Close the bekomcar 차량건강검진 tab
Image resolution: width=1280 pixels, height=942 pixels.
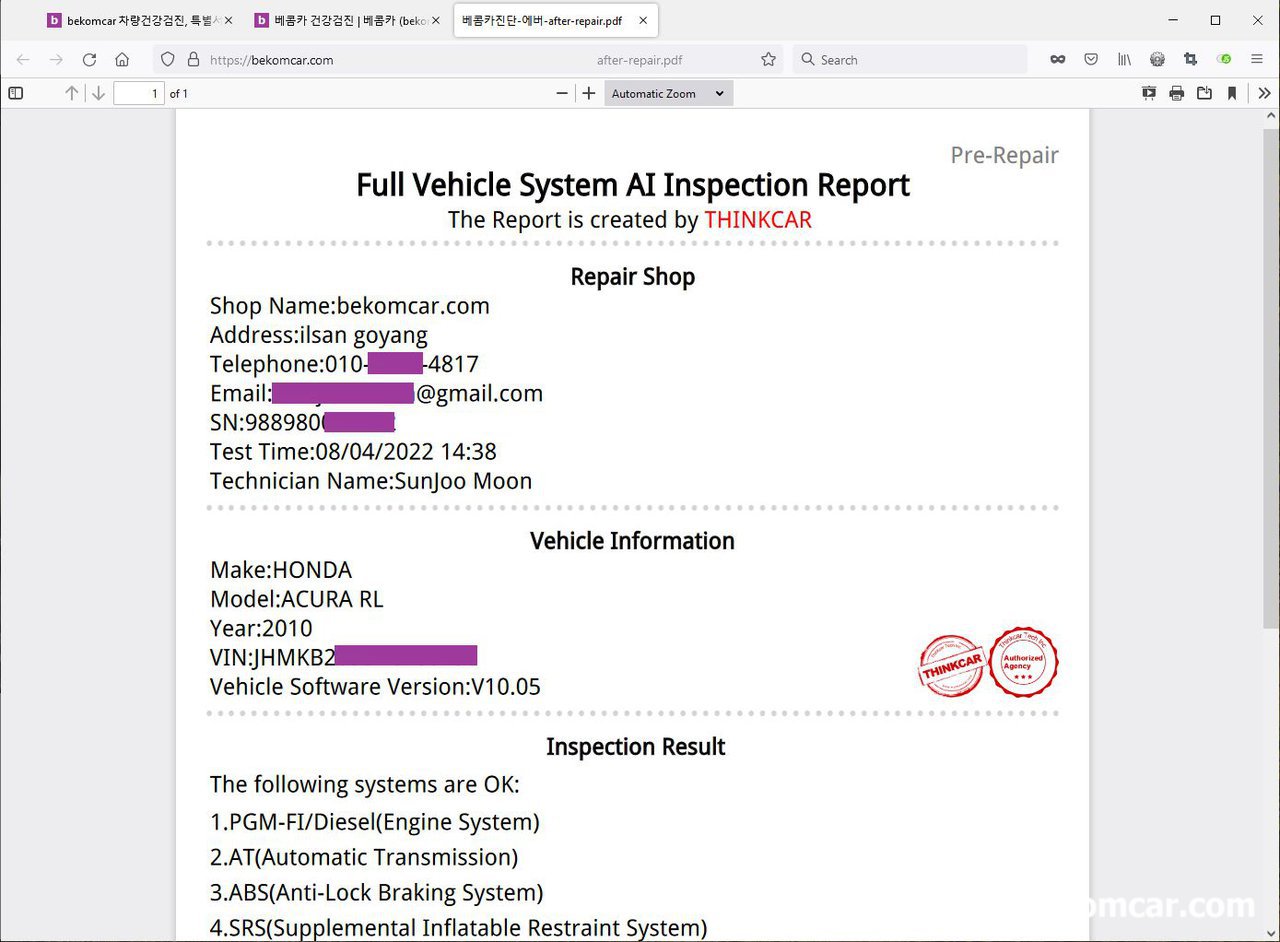(x=228, y=21)
